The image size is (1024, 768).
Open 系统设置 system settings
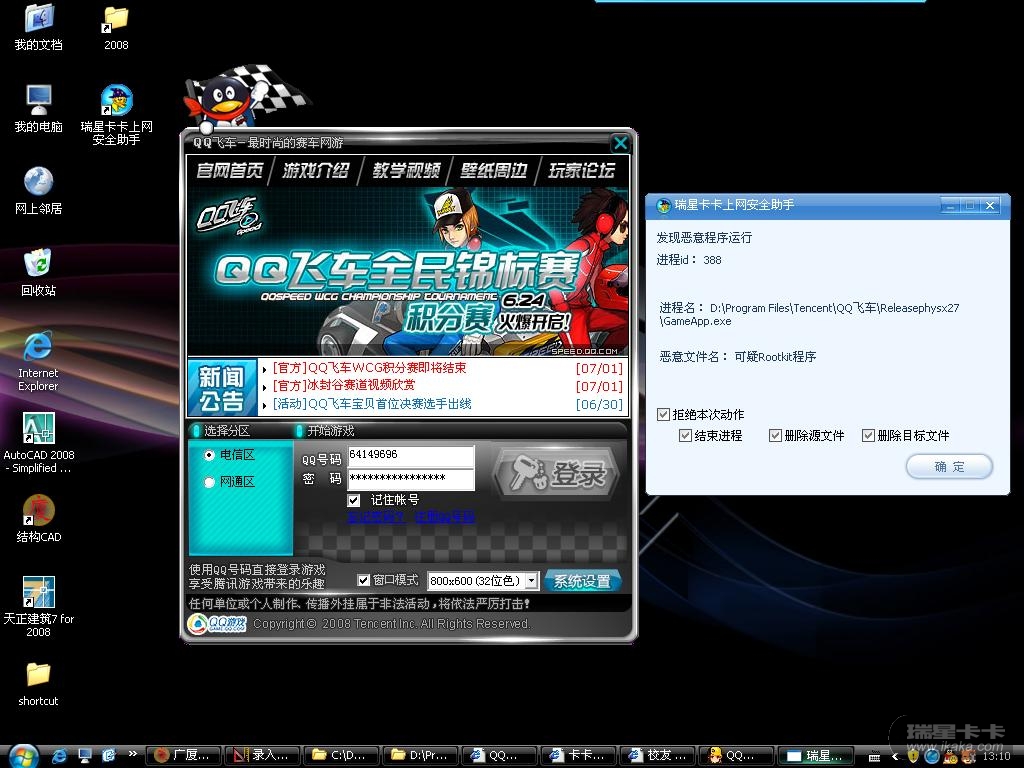[583, 581]
